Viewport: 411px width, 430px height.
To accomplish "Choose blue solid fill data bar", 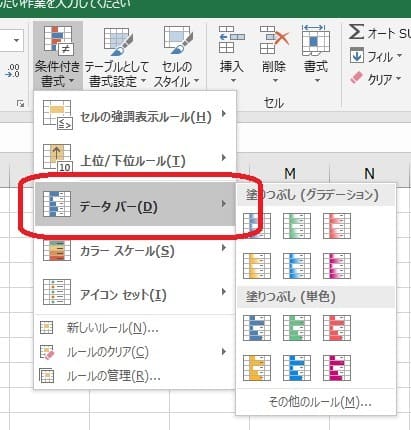I will (257, 328).
